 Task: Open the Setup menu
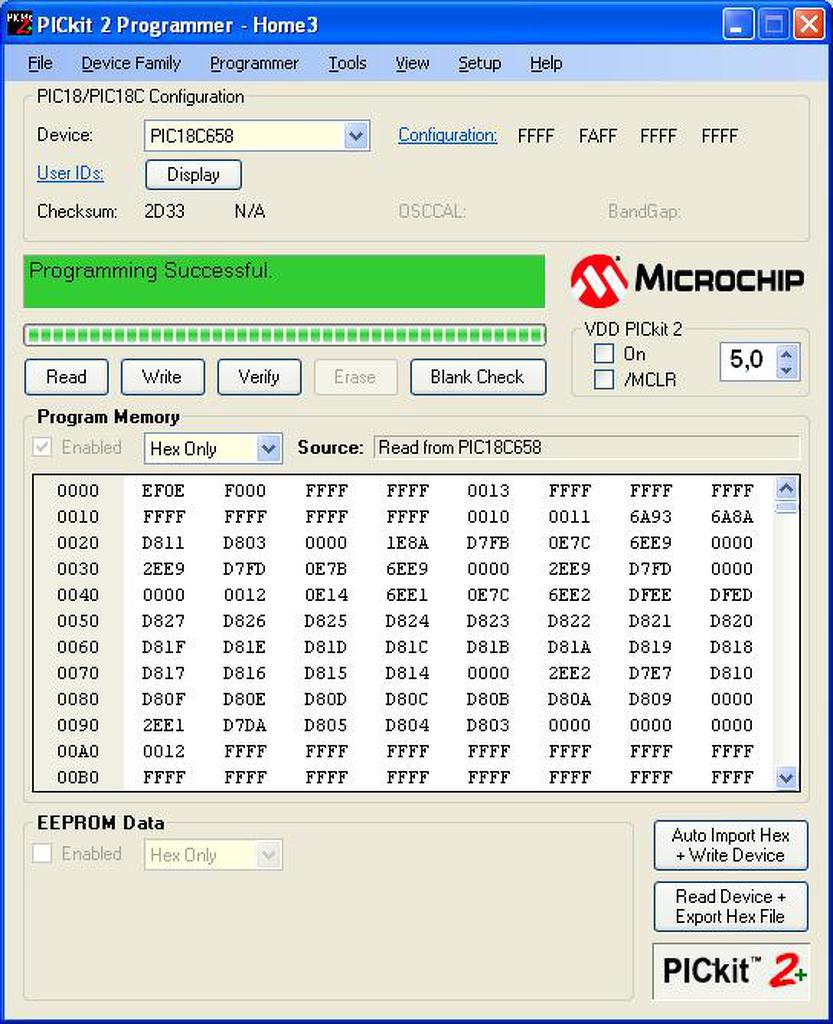pos(480,63)
